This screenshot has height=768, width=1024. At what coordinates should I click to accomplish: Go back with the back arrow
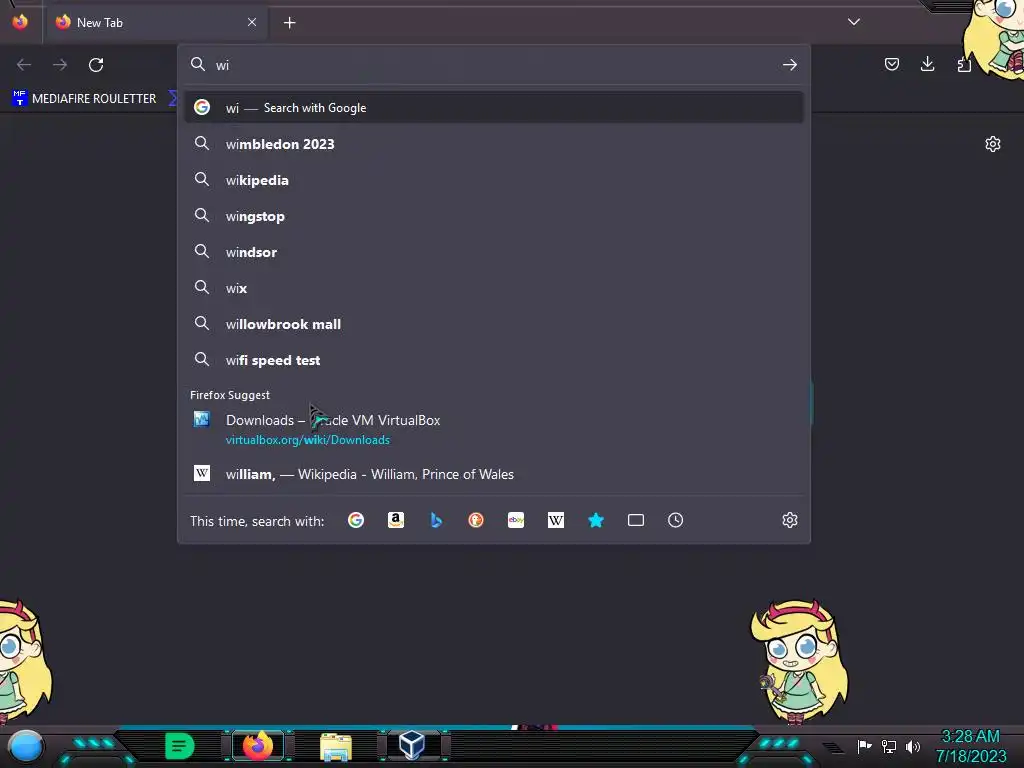point(24,65)
